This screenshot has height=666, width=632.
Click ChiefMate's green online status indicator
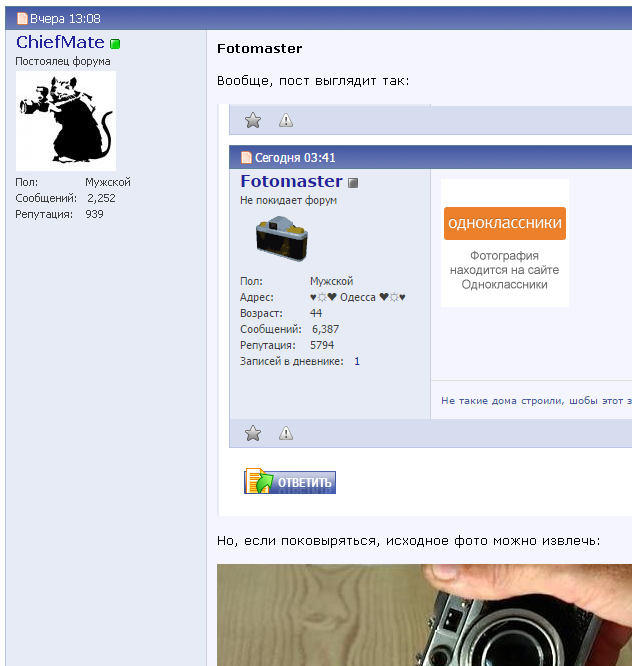point(115,44)
